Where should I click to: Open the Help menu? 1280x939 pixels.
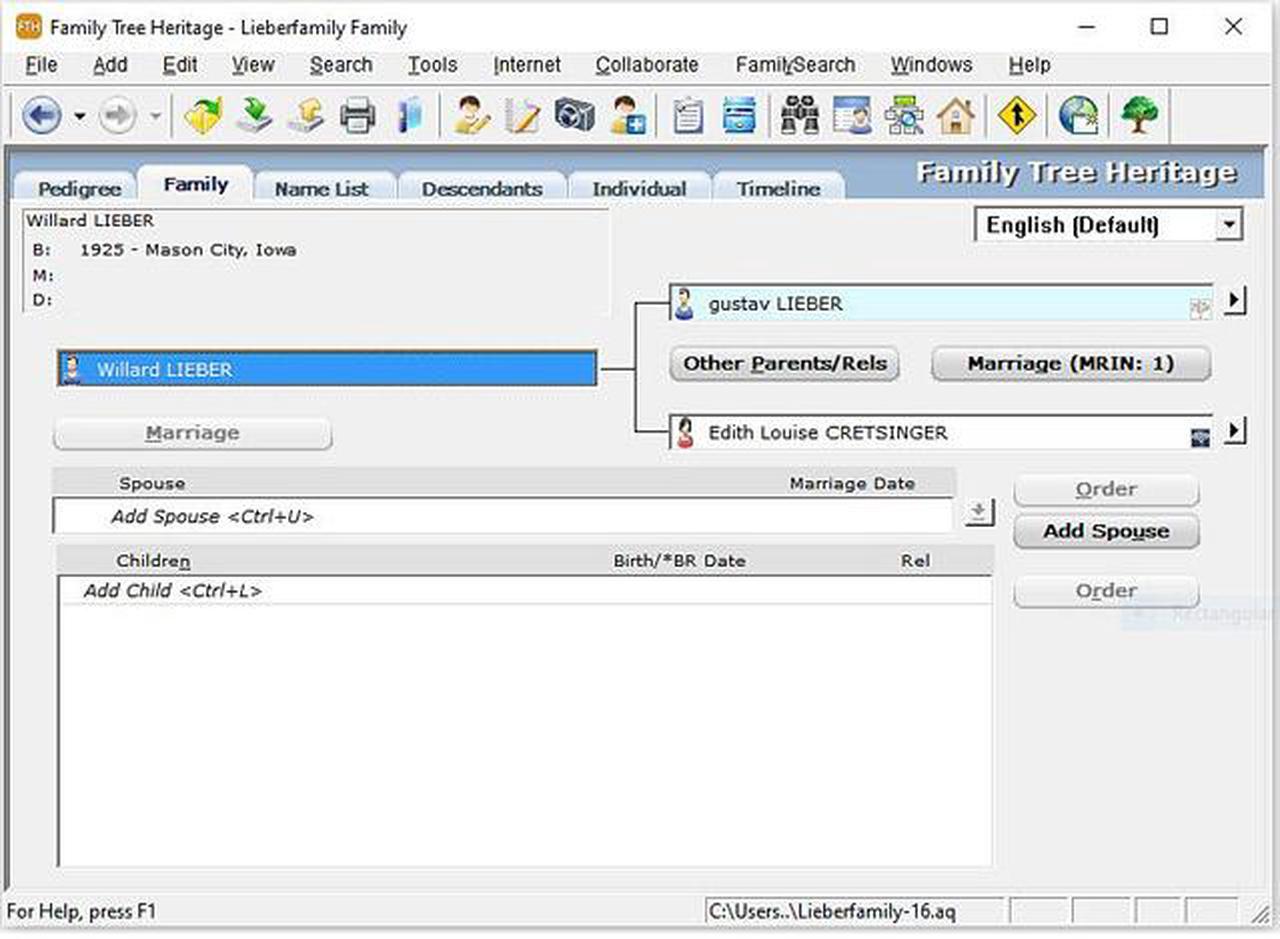click(1029, 65)
